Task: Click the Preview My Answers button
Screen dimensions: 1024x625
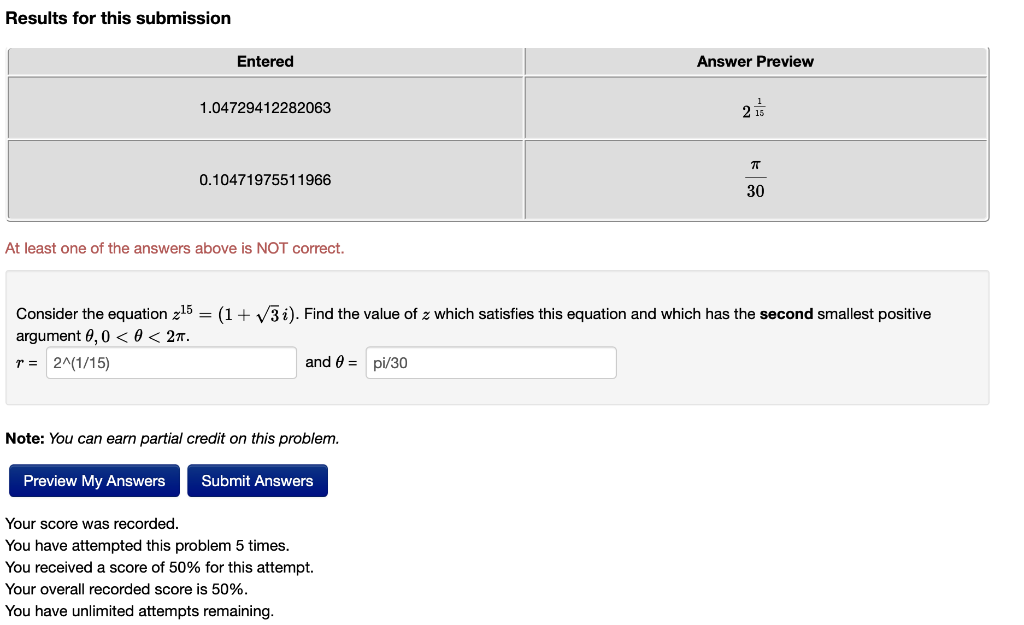Action: [x=93, y=481]
